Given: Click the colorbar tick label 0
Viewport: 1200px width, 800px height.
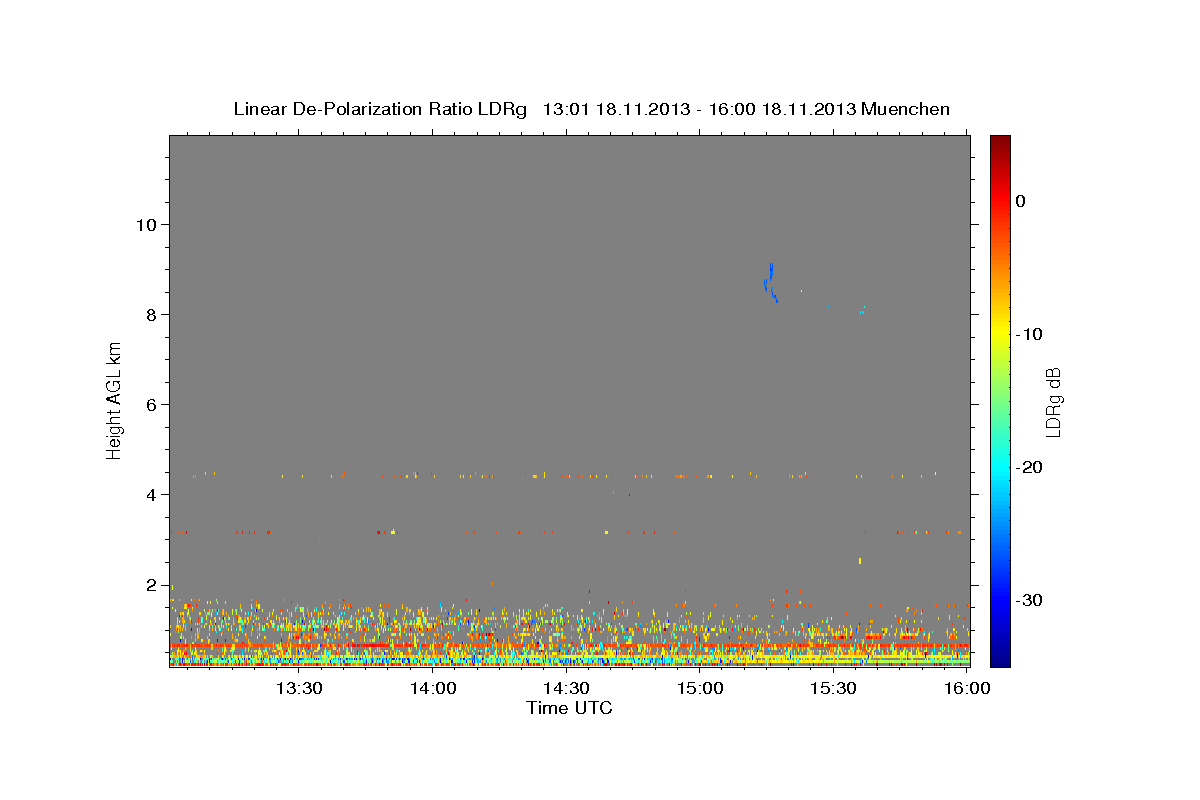Looking at the screenshot, I should pyautogui.click(x=1021, y=201).
